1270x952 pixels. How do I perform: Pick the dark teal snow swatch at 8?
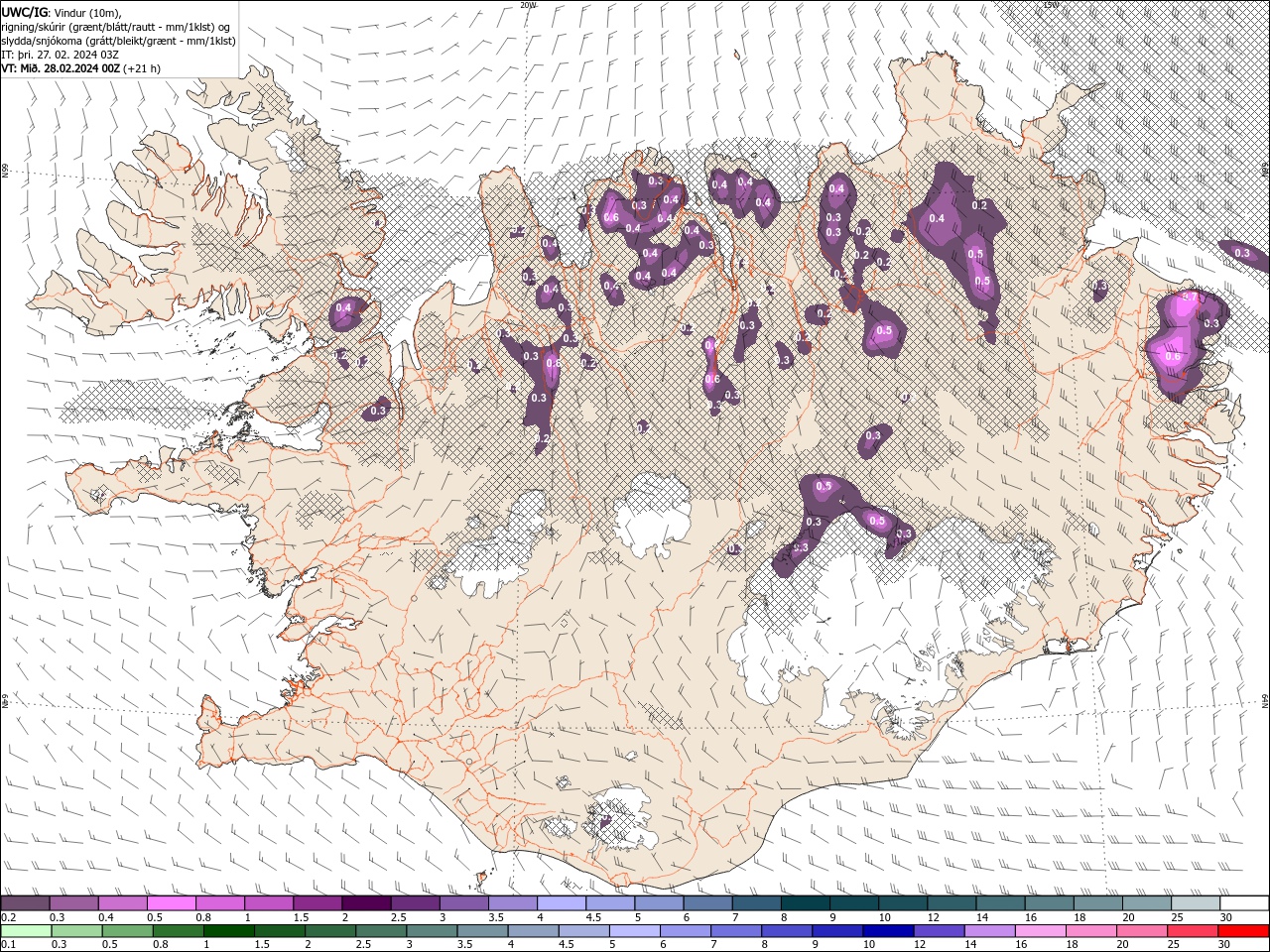[x=805, y=902]
